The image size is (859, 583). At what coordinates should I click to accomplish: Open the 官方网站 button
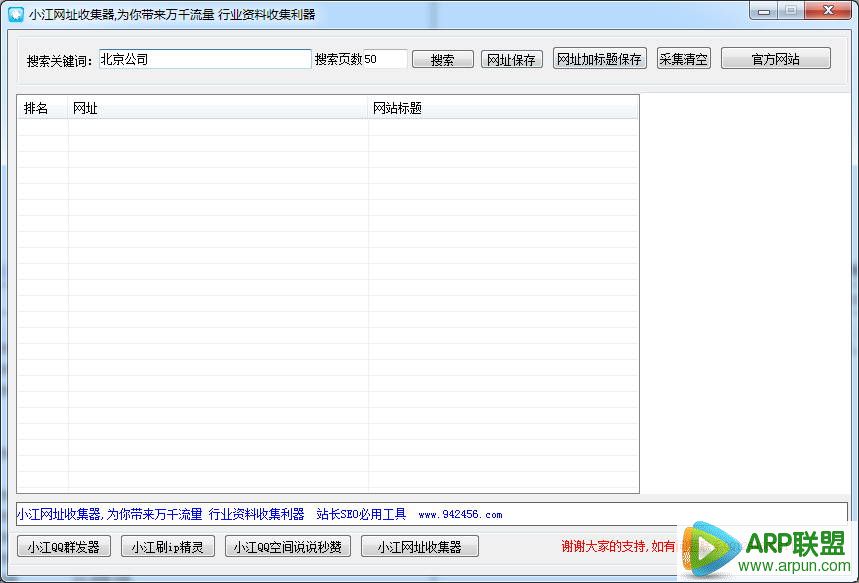[775, 59]
